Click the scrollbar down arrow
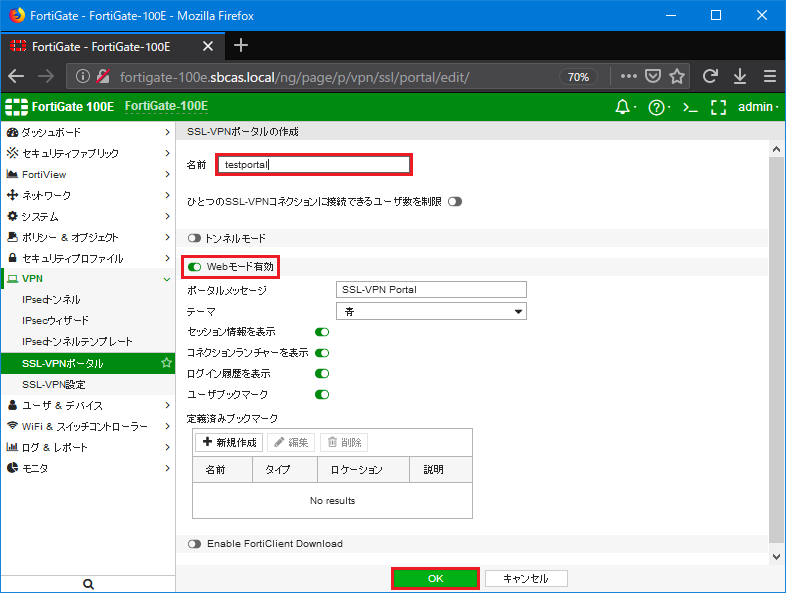Screen dimensions: 786x593 776,556
